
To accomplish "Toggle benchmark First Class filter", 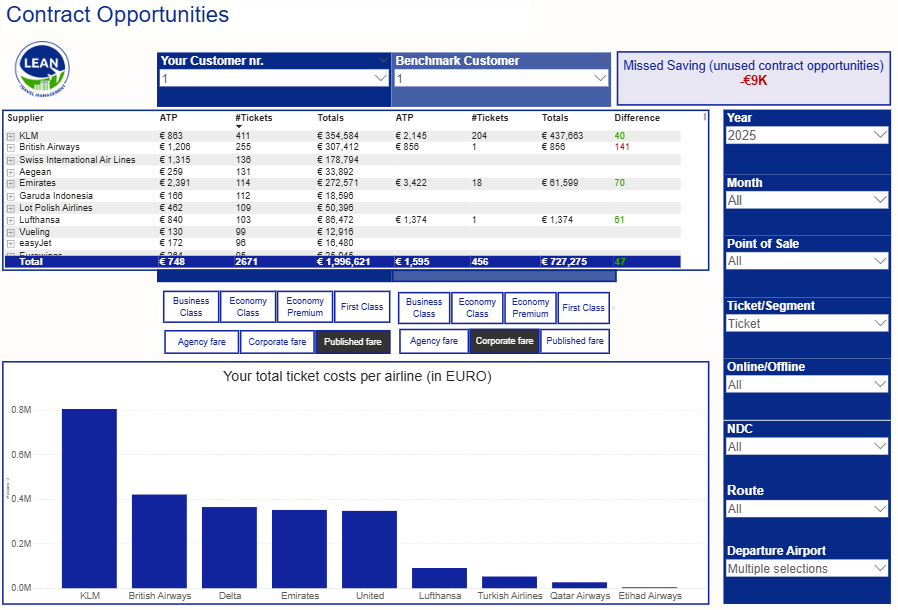I will [x=583, y=308].
